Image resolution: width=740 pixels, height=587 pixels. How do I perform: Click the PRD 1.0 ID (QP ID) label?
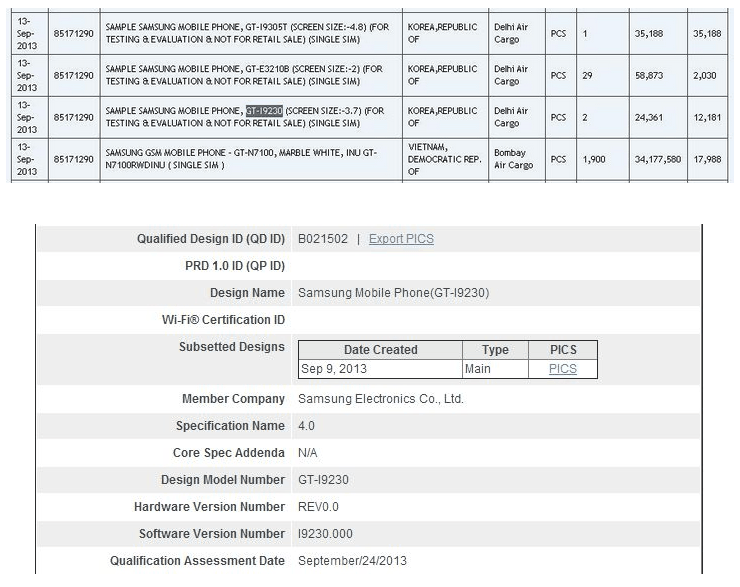pos(235,266)
